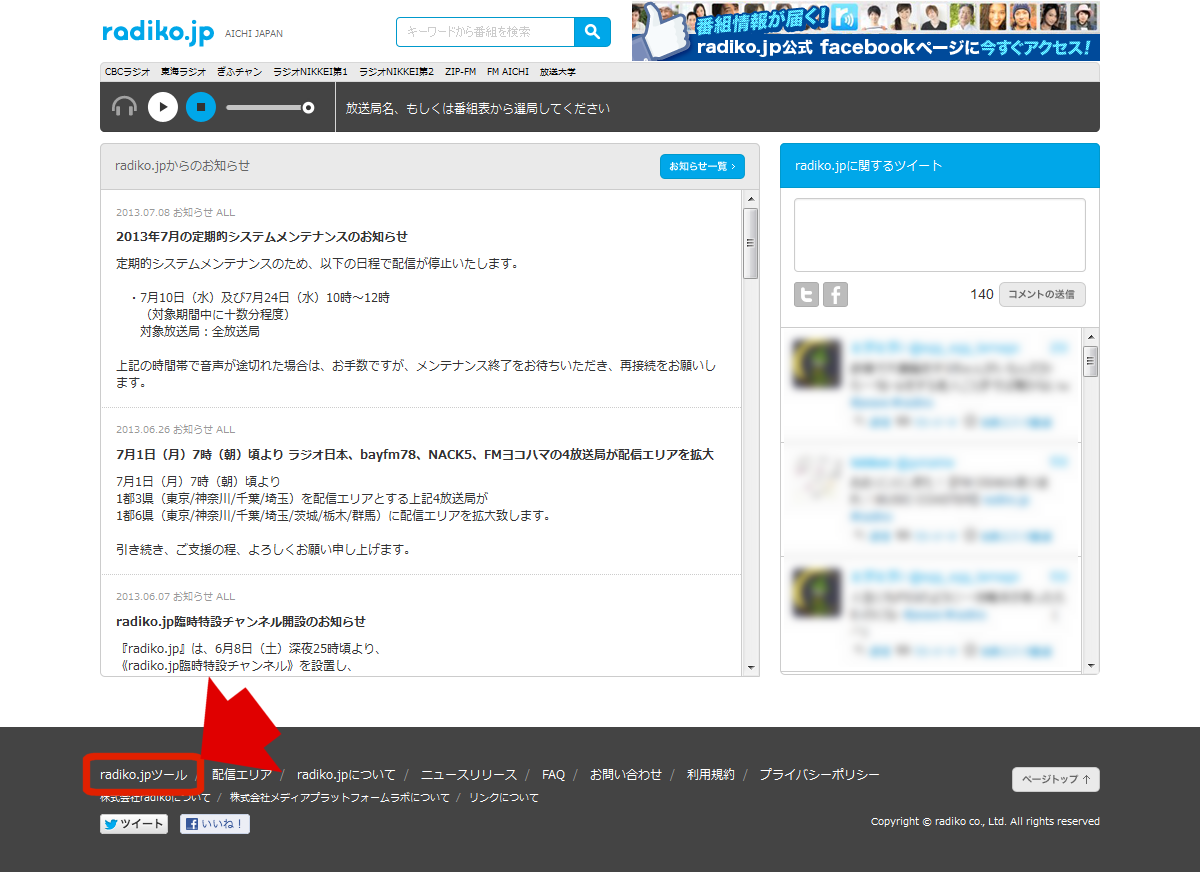Select the ラジオNIKKEI第2 station
This screenshot has width=1200, height=872.
point(396,72)
